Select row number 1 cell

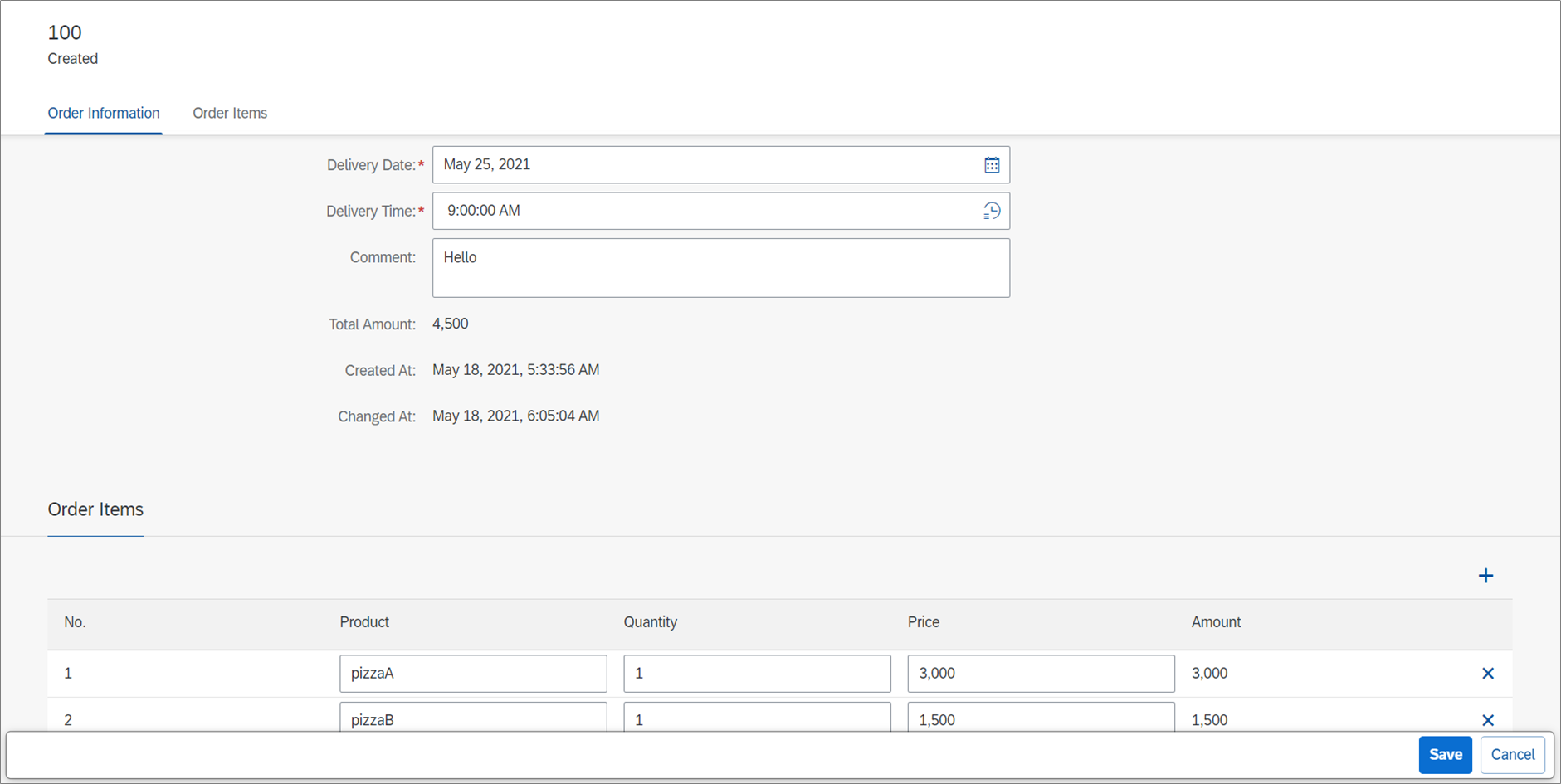[68, 674]
